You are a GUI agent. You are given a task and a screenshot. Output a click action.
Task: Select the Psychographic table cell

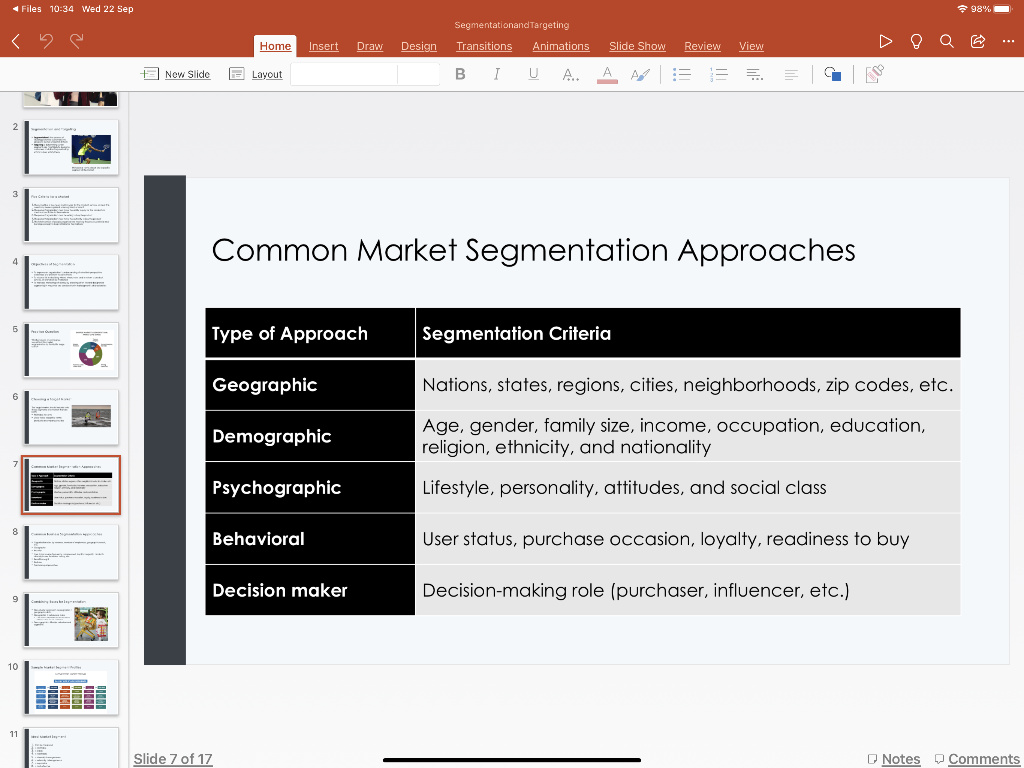point(310,488)
